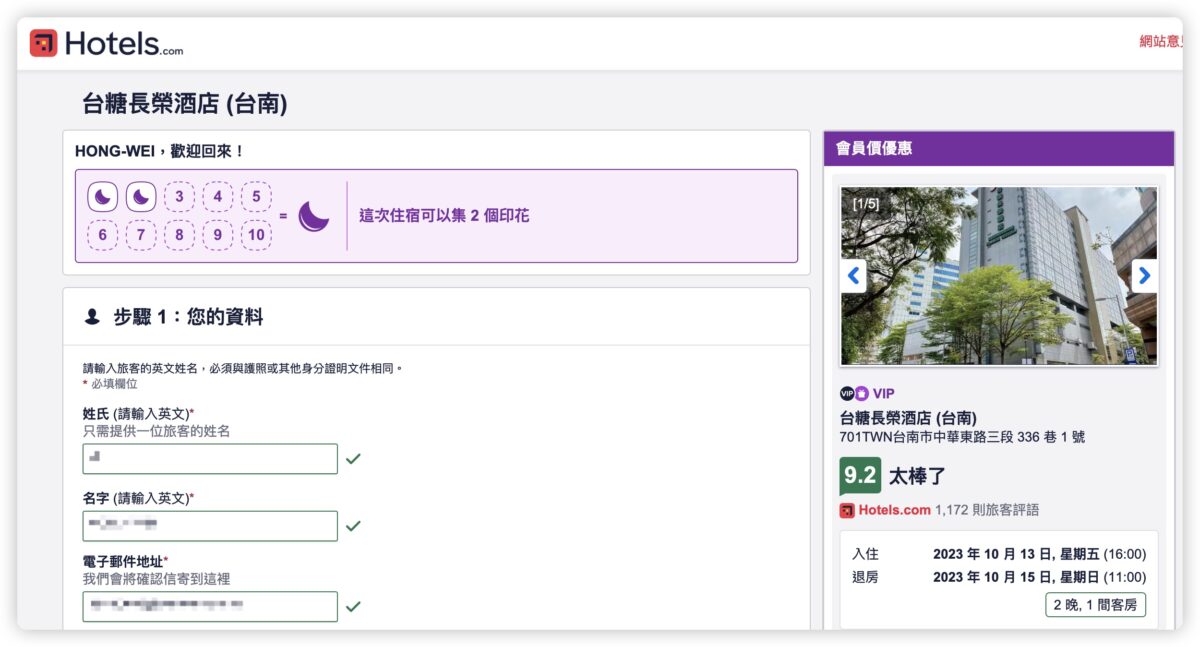Click first collected moon stamp
The width and height of the screenshot is (1200, 647).
tap(102, 197)
